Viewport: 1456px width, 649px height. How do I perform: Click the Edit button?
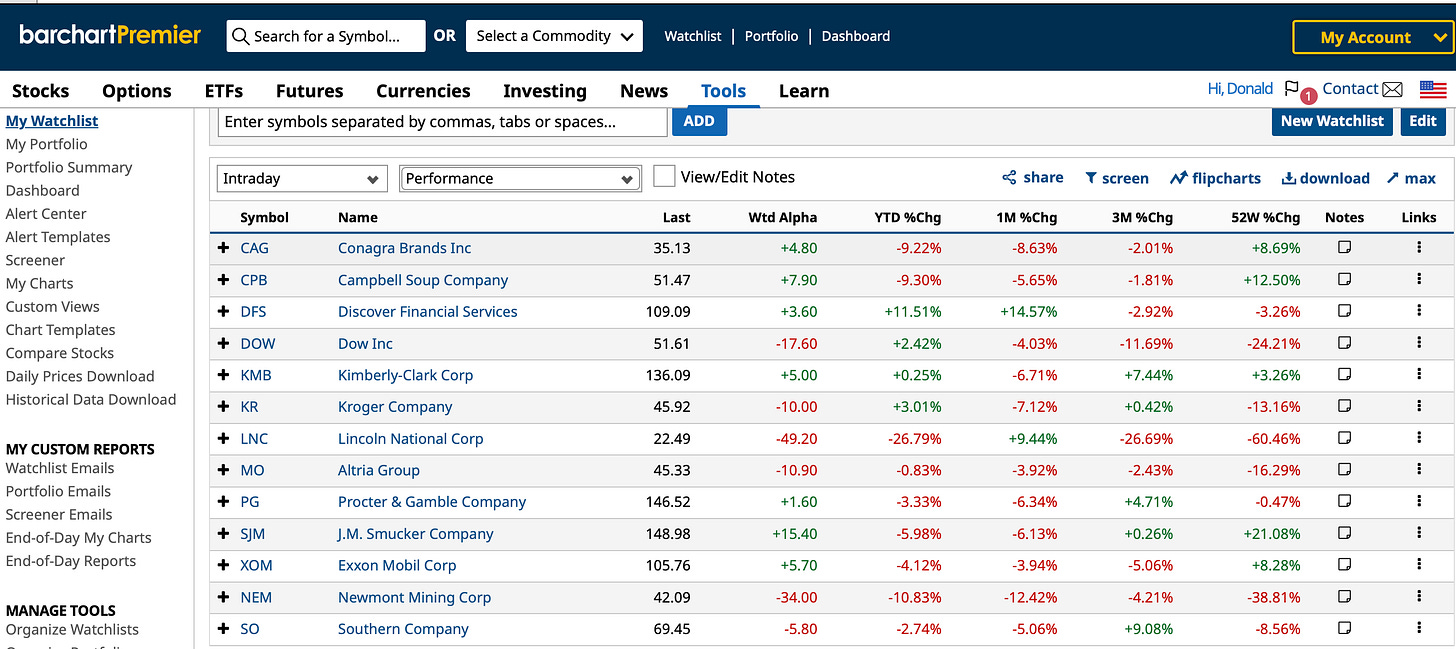coord(1423,121)
